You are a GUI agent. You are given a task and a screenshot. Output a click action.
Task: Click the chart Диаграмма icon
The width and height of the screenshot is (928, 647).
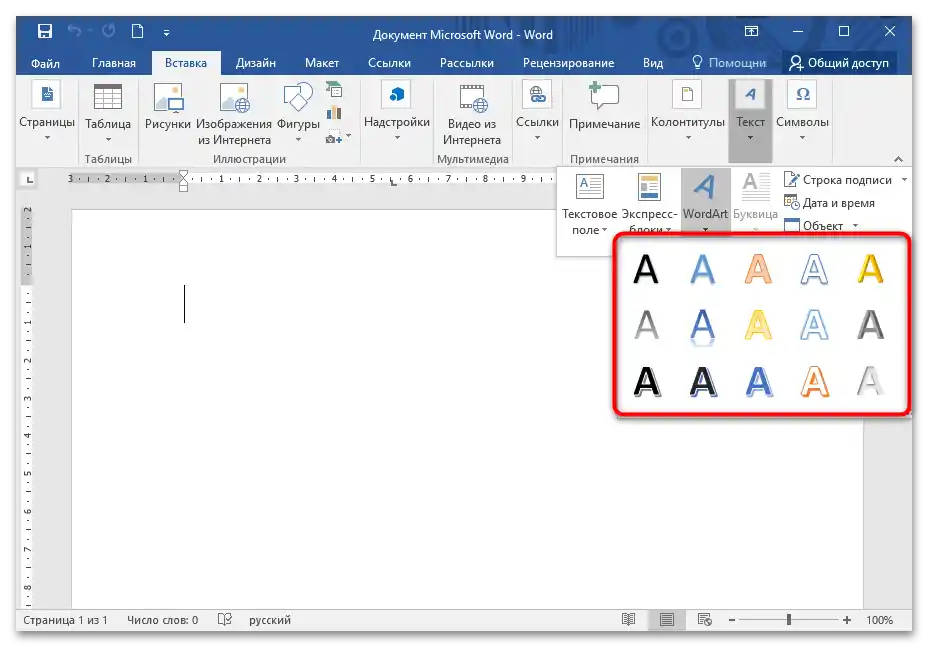[334, 112]
